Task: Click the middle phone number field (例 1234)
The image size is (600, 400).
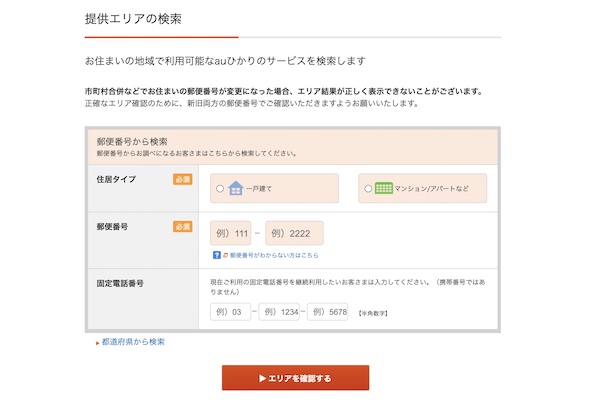Action: tap(279, 312)
